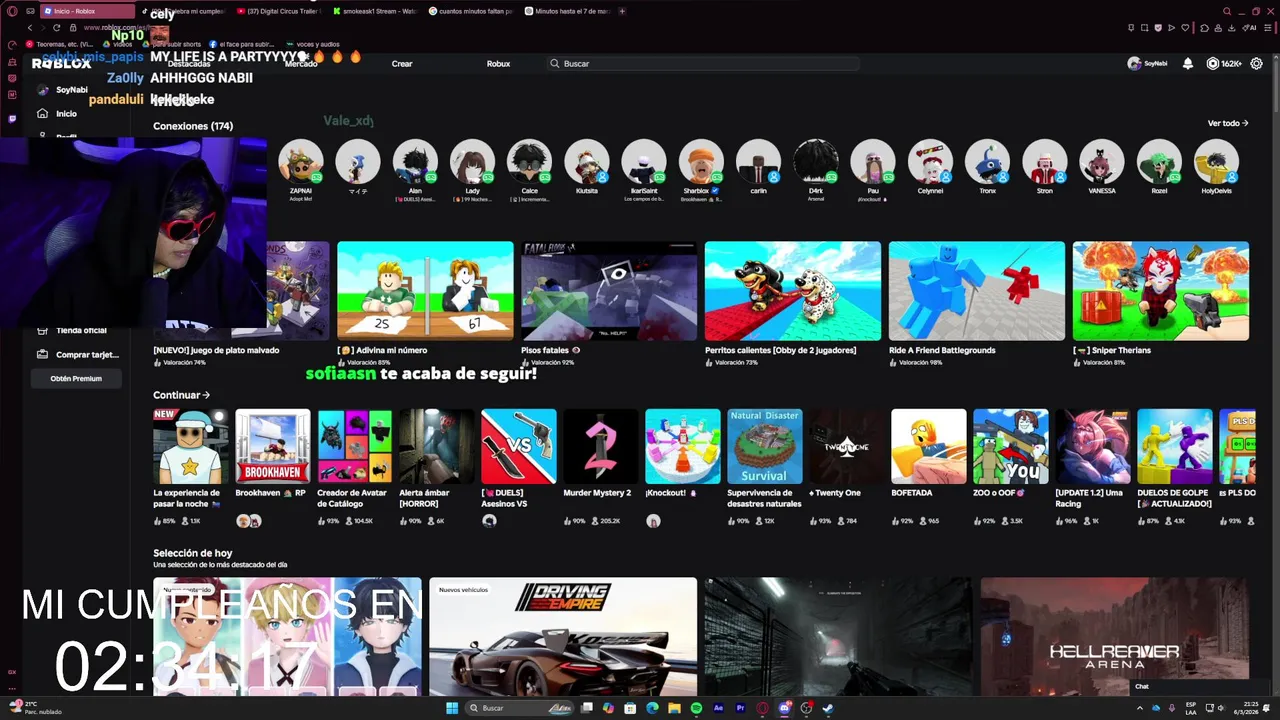The width and height of the screenshot is (1280, 720).
Task: Open the Roblox settings gear
Action: (x=1256, y=63)
